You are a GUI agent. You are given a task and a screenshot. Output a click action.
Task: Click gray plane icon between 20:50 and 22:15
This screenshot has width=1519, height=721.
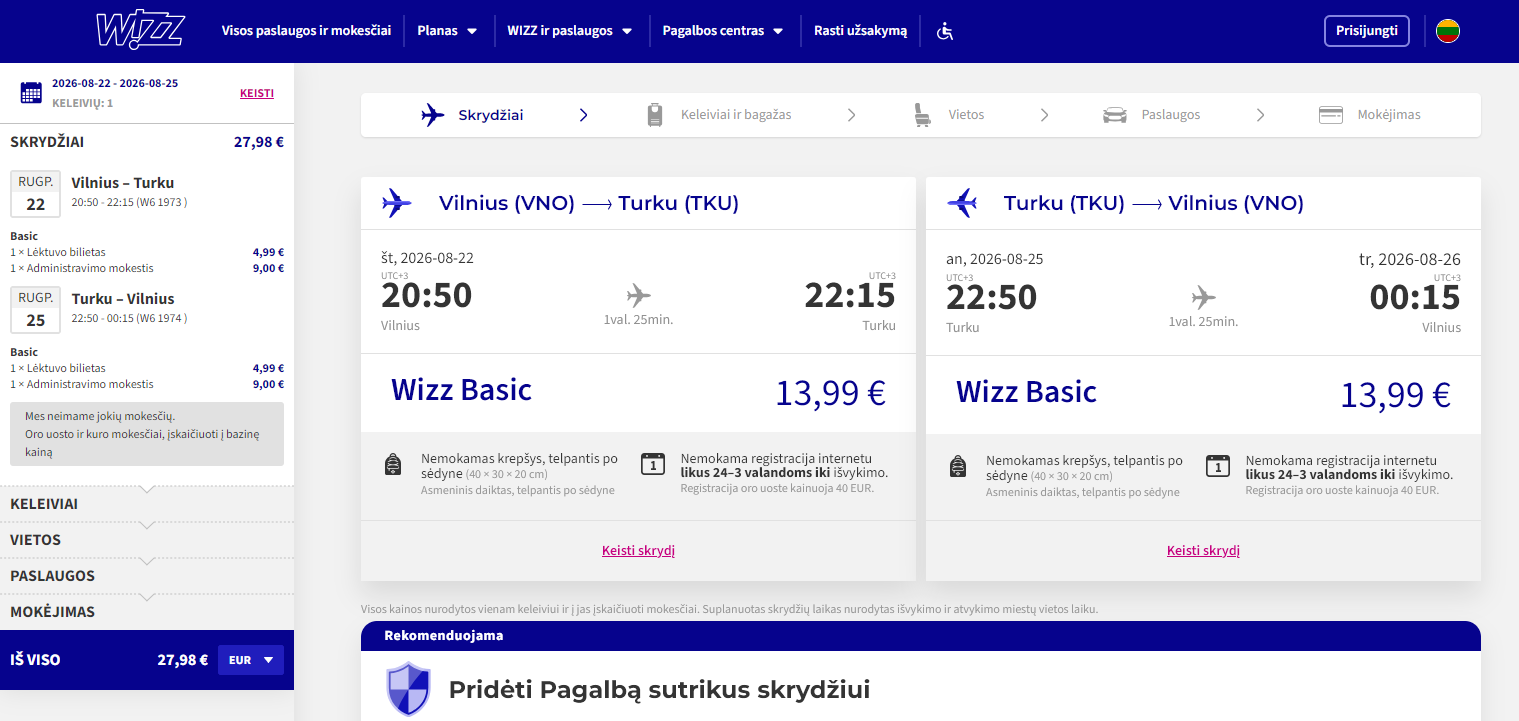[638, 296]
